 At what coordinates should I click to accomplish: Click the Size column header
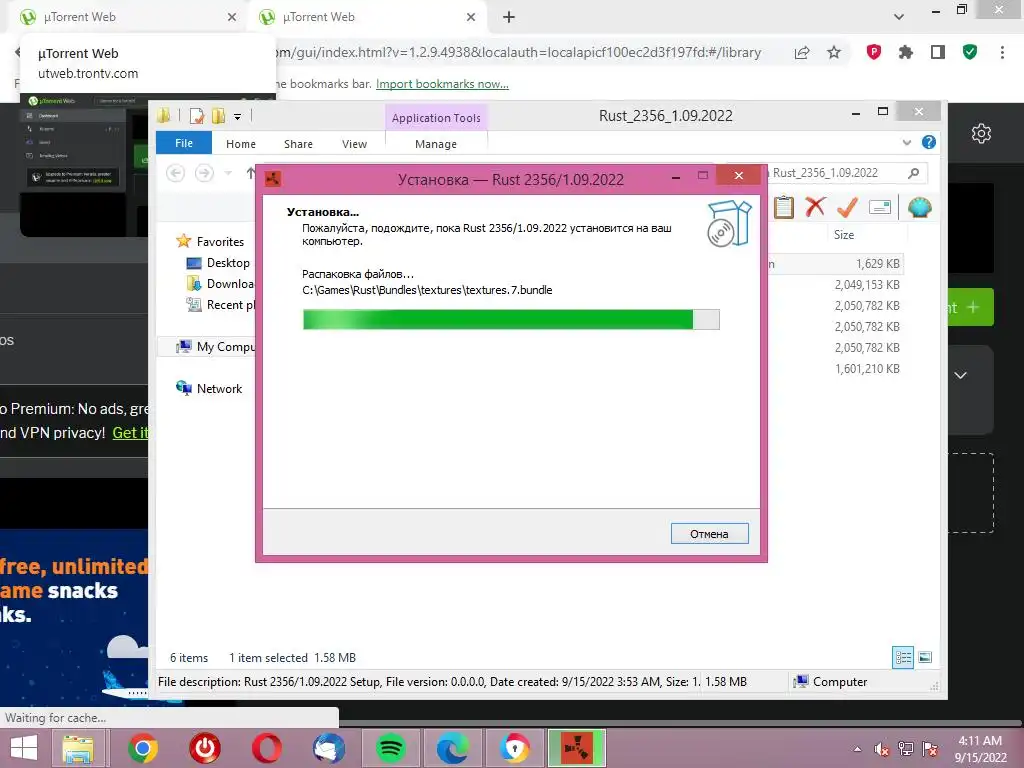point(843,234)
